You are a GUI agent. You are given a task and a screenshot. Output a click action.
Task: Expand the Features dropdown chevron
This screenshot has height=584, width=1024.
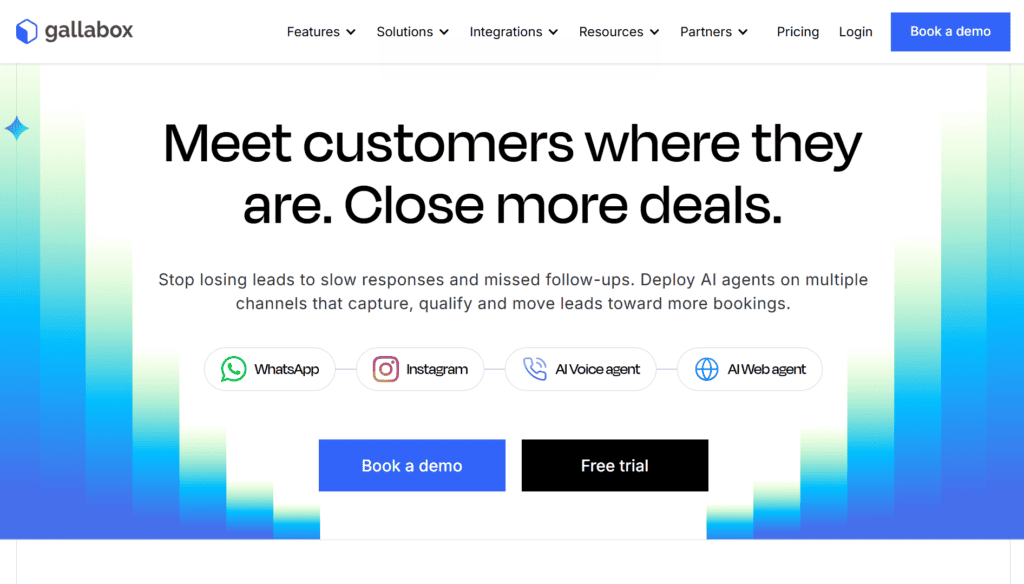pyautogui.click(x=351, y=32)
